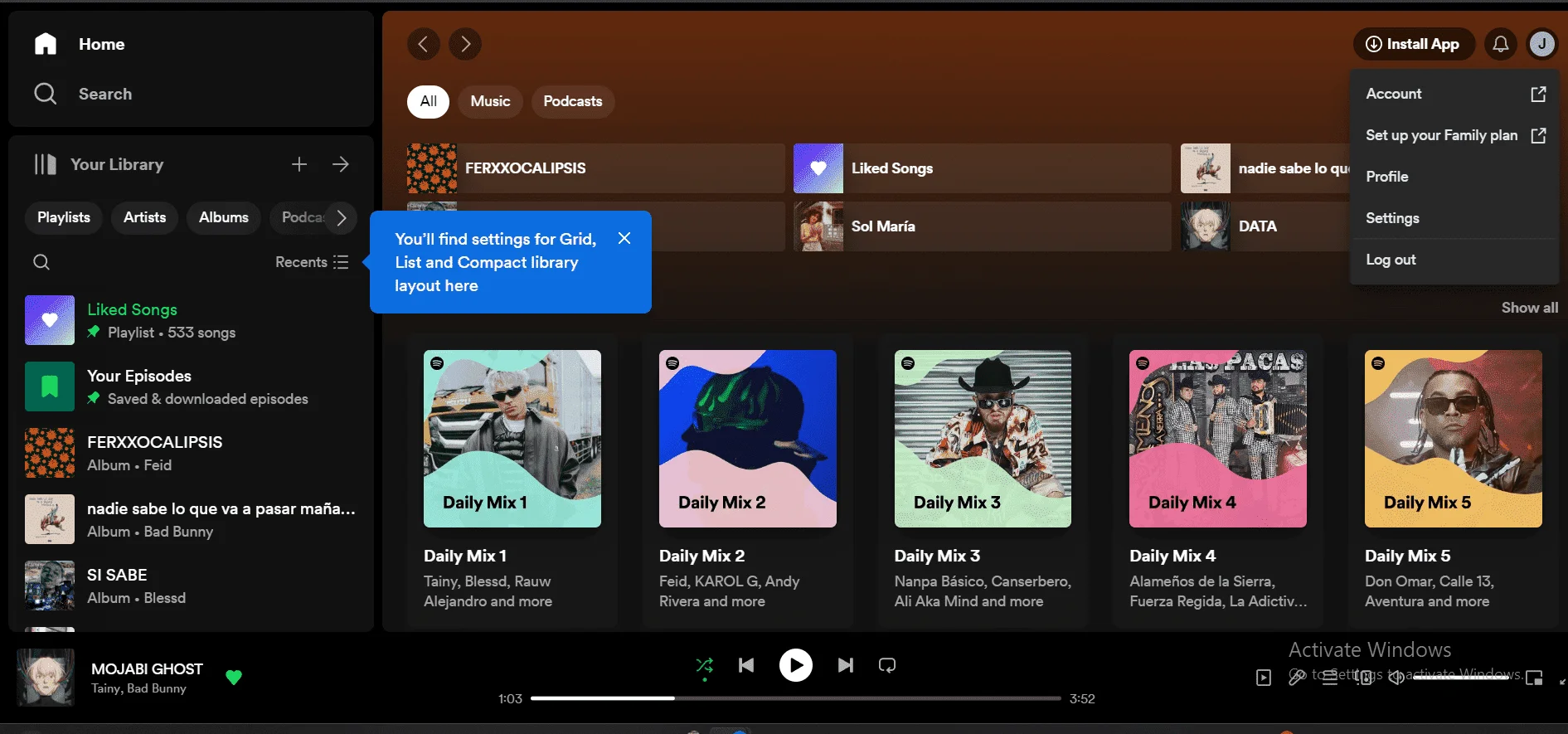
Task: Mute the volume with the speaker icon
Action: tap(1396, 678)
